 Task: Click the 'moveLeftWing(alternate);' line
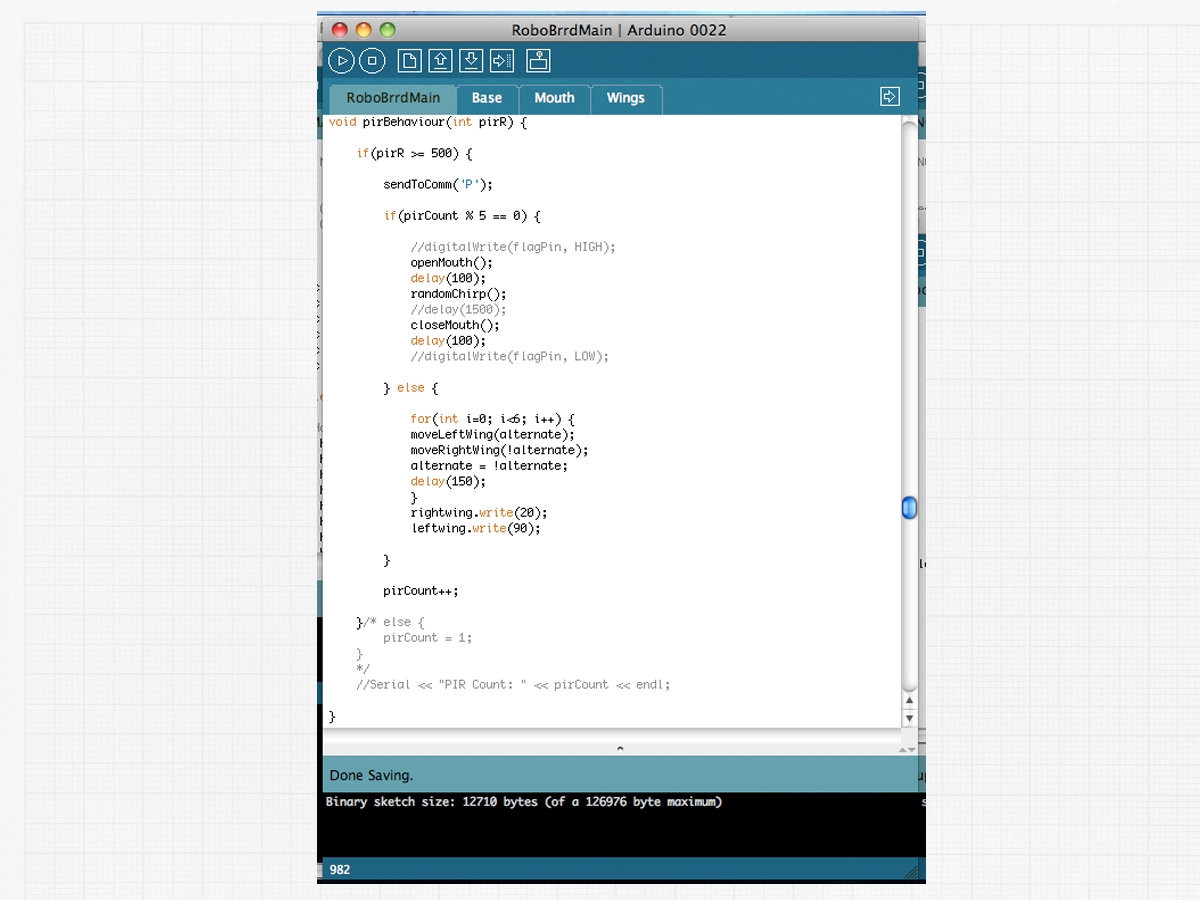[x=493, y=434]
